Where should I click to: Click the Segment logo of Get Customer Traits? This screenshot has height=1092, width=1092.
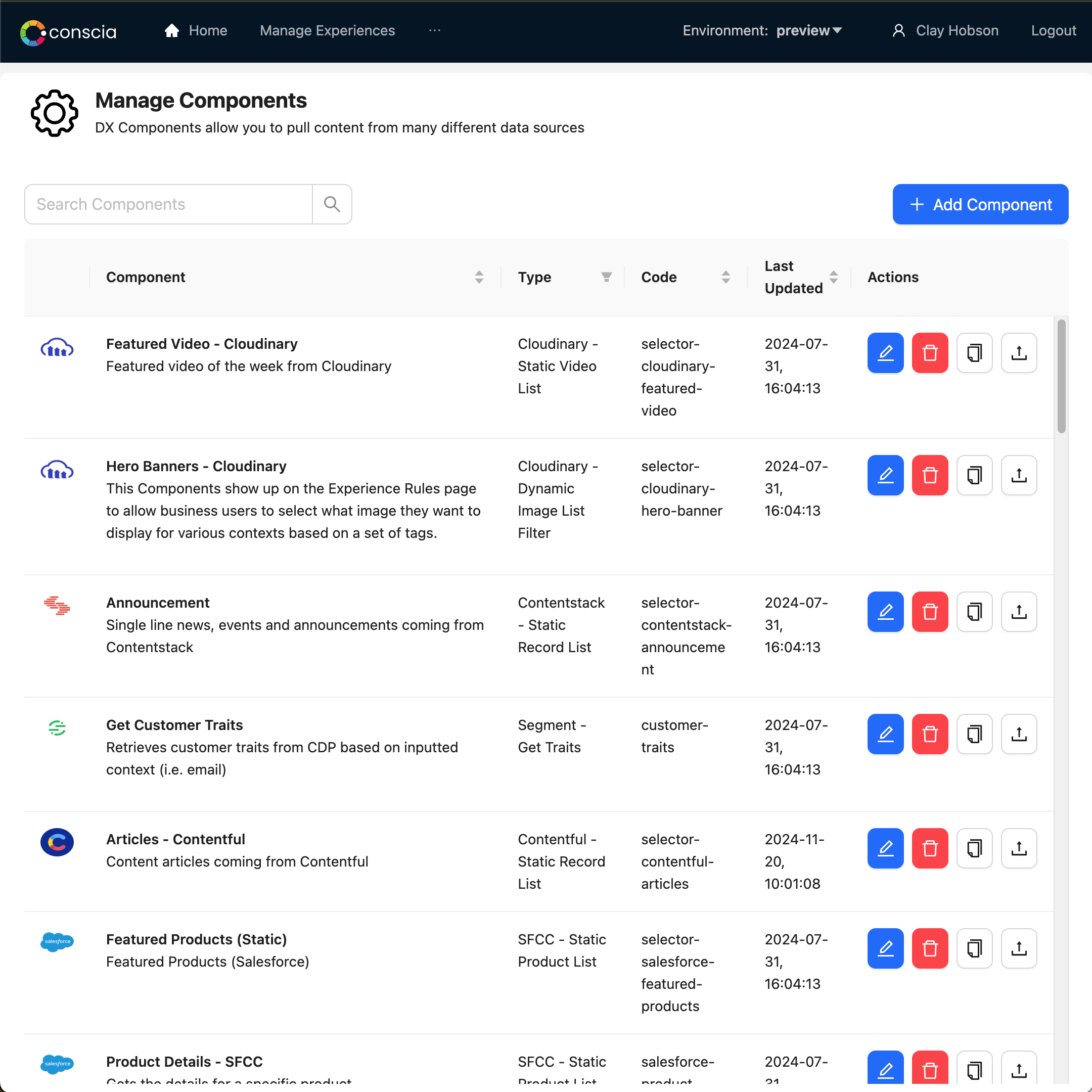click(57, 728)
